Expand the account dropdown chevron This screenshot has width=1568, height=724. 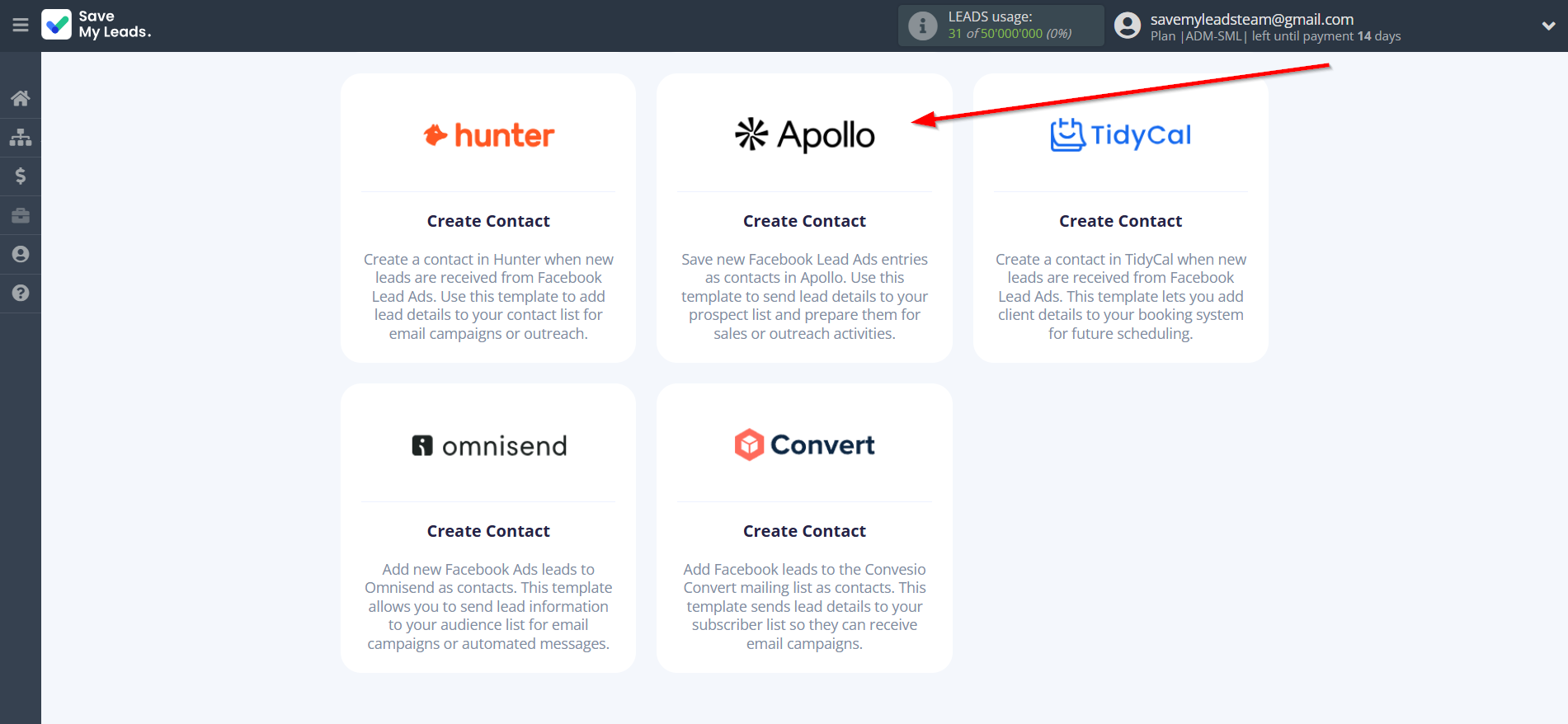click(1548, 26)
